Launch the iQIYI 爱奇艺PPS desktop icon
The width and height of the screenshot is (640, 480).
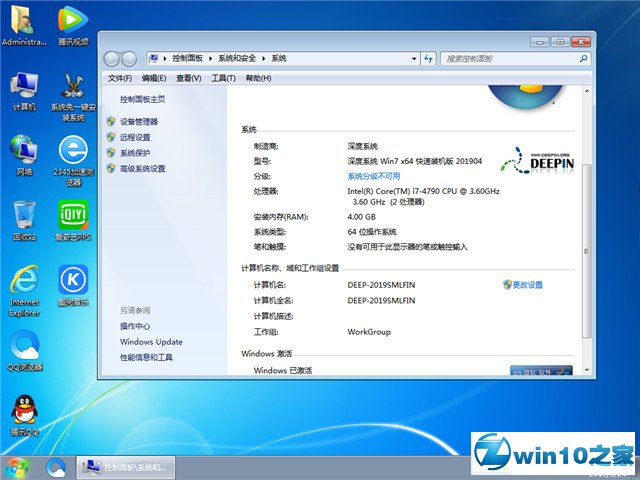pyautogui.click(x=73, y=220)
